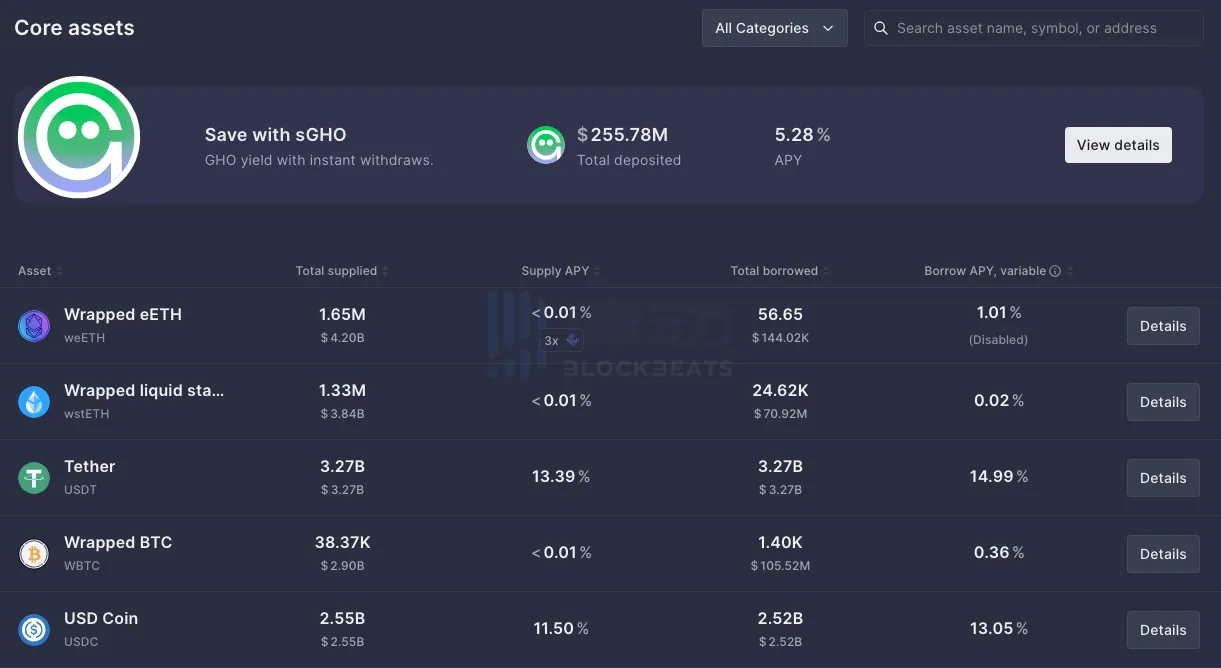1221x668 pixels.
Task: Click the 0.36% borrow APY for WBTC
Action: (999, 553)
